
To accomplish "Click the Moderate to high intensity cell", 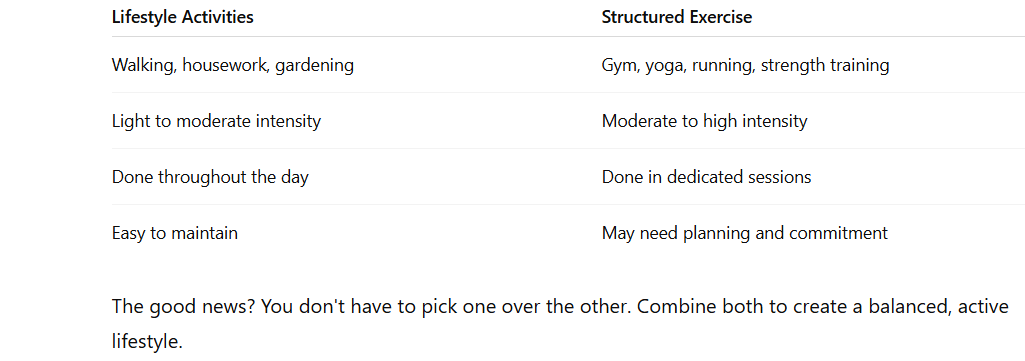I will tap(705, 121).
